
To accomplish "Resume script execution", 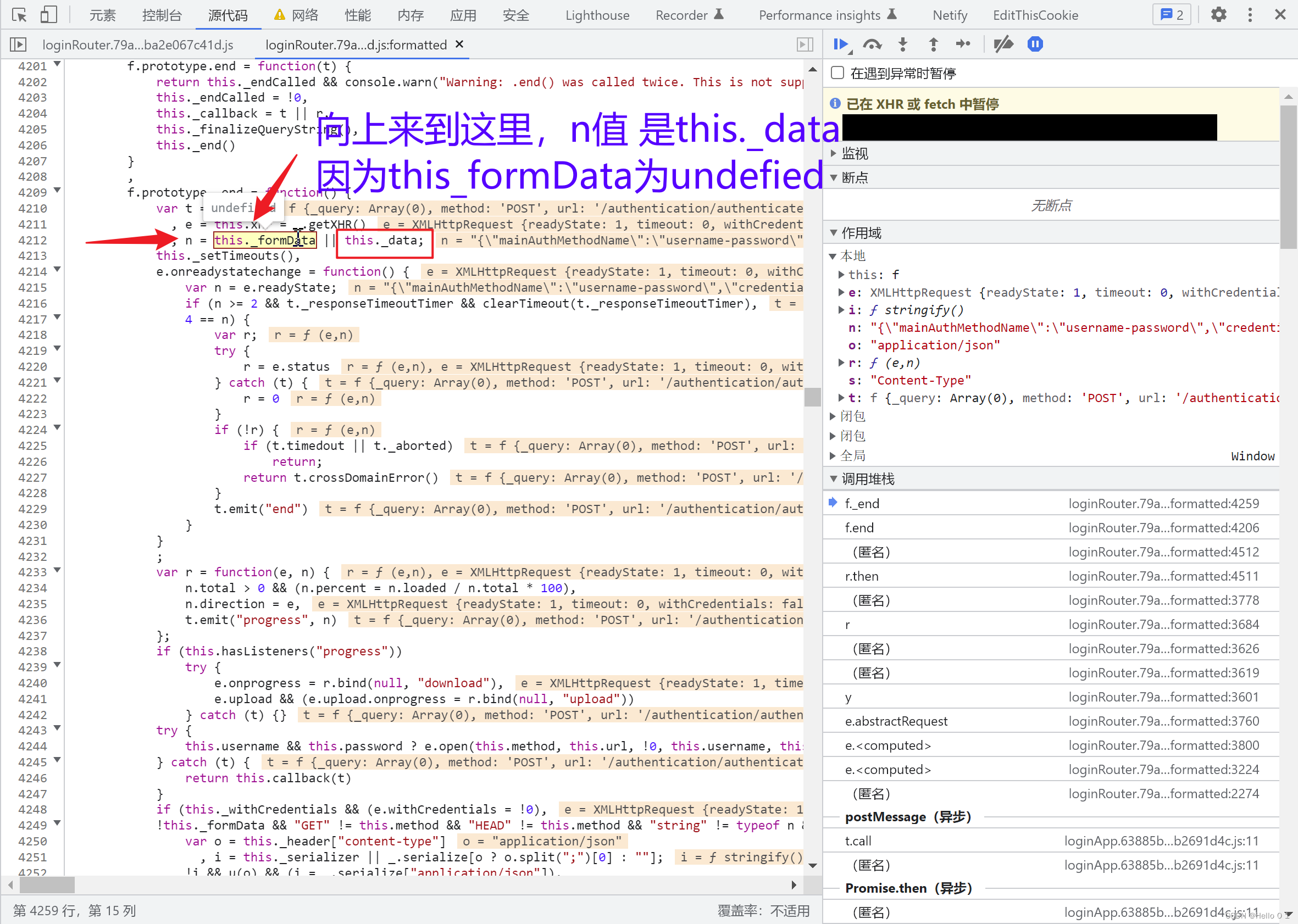I will point(842,44).
